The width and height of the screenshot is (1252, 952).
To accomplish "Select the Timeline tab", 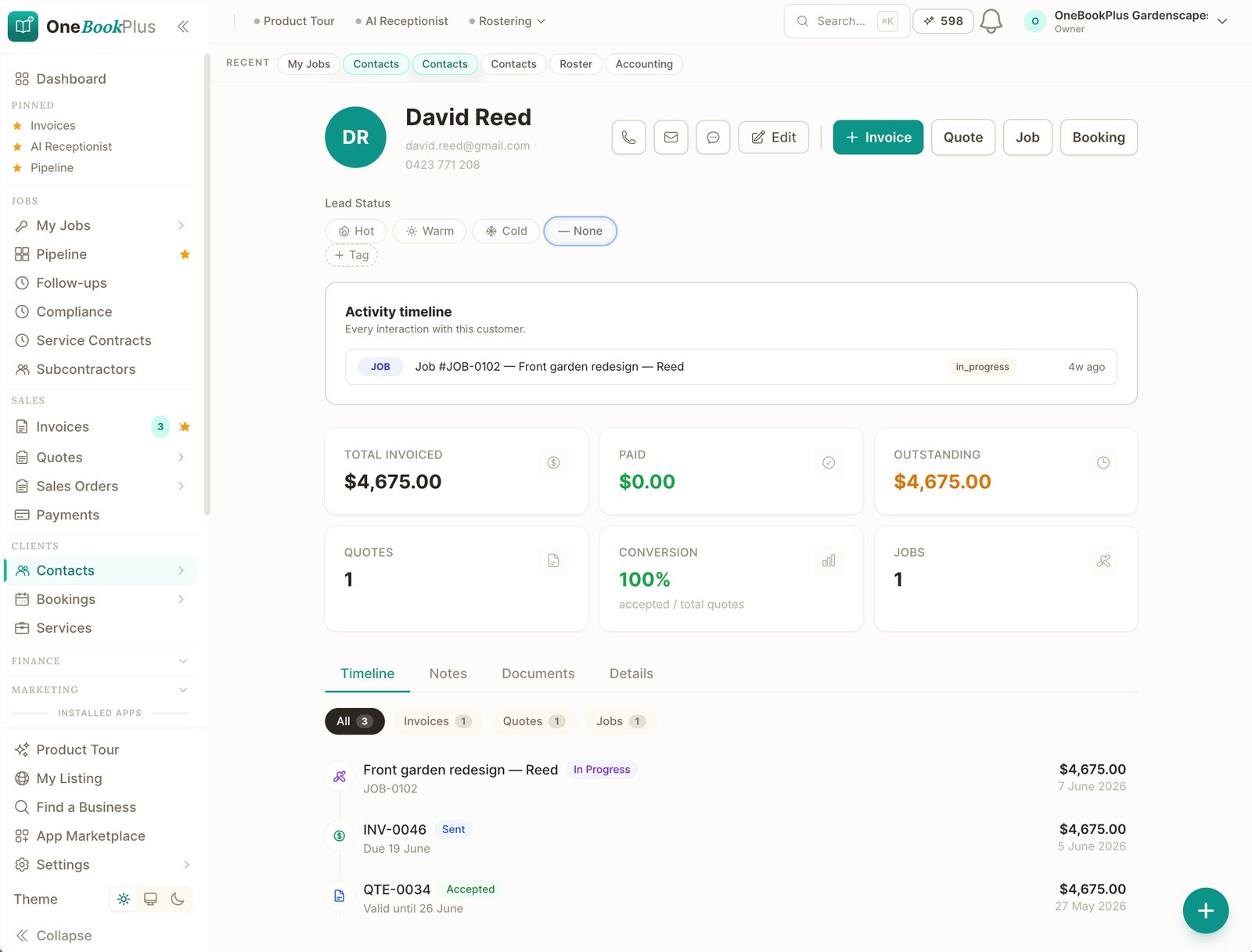I will [367, 674].
